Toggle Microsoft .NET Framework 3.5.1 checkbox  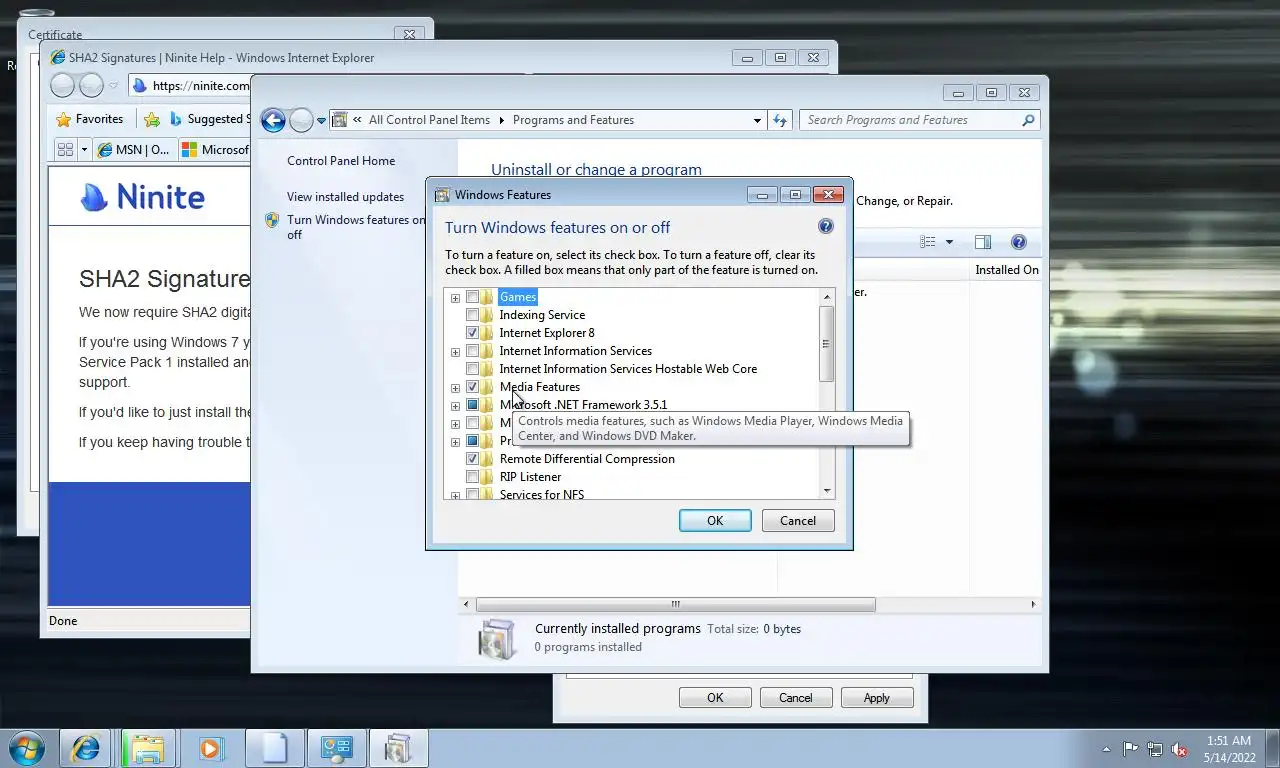tap(472, 405)
